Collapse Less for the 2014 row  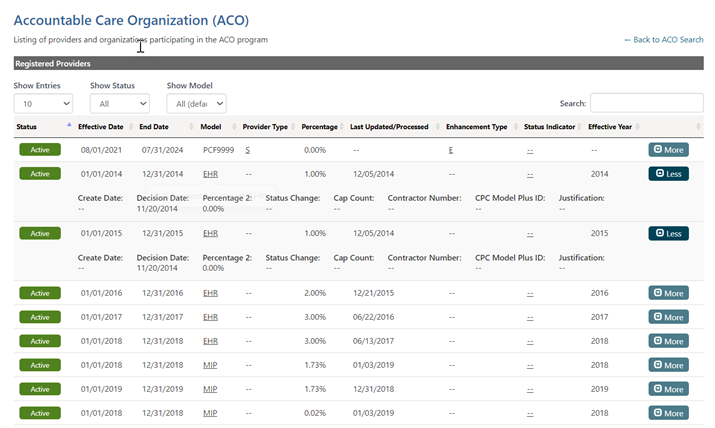(668, 174)
